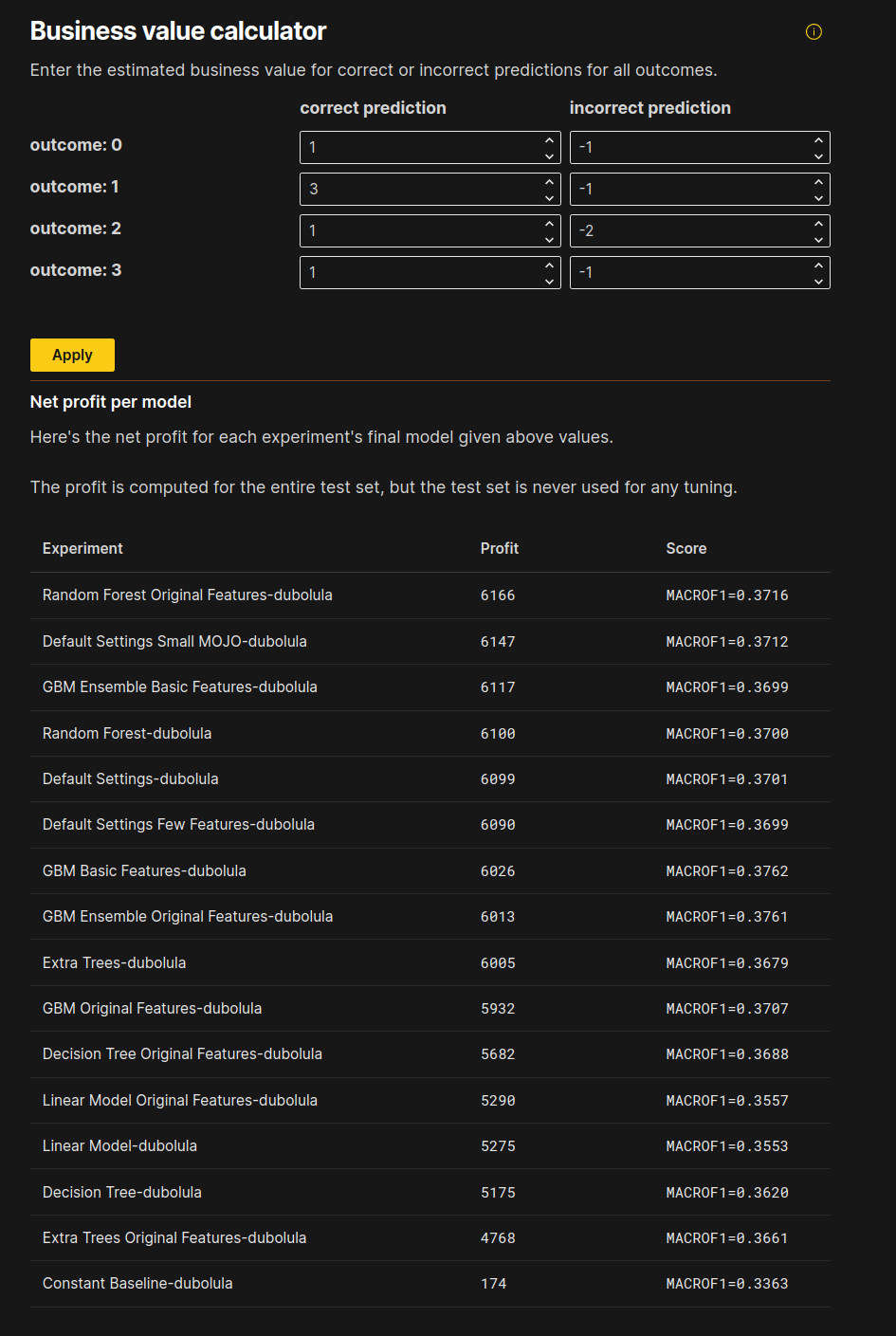This screenshot has height=1336, width=896.
Task: Select the Constant Baseline-dubolula row
Action: (x=137, y=1283)
